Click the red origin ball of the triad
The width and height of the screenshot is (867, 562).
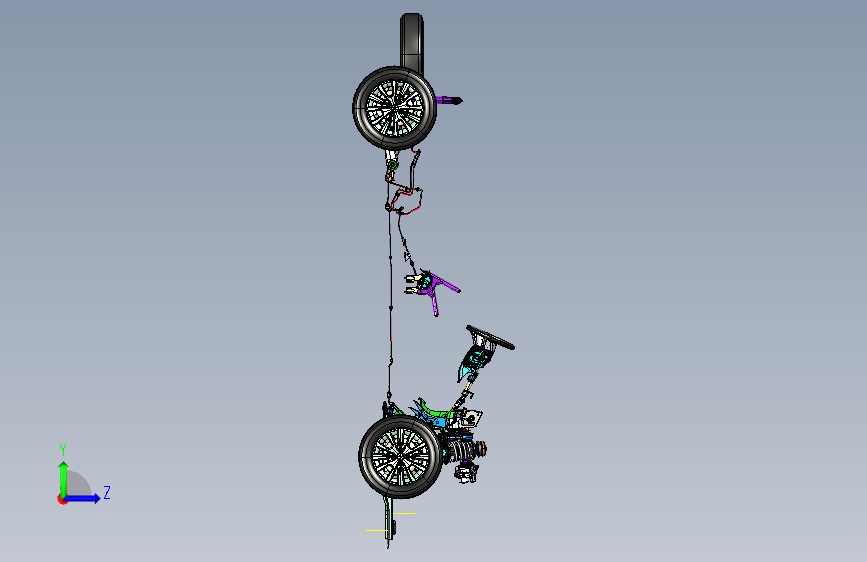tap(62, 499)
